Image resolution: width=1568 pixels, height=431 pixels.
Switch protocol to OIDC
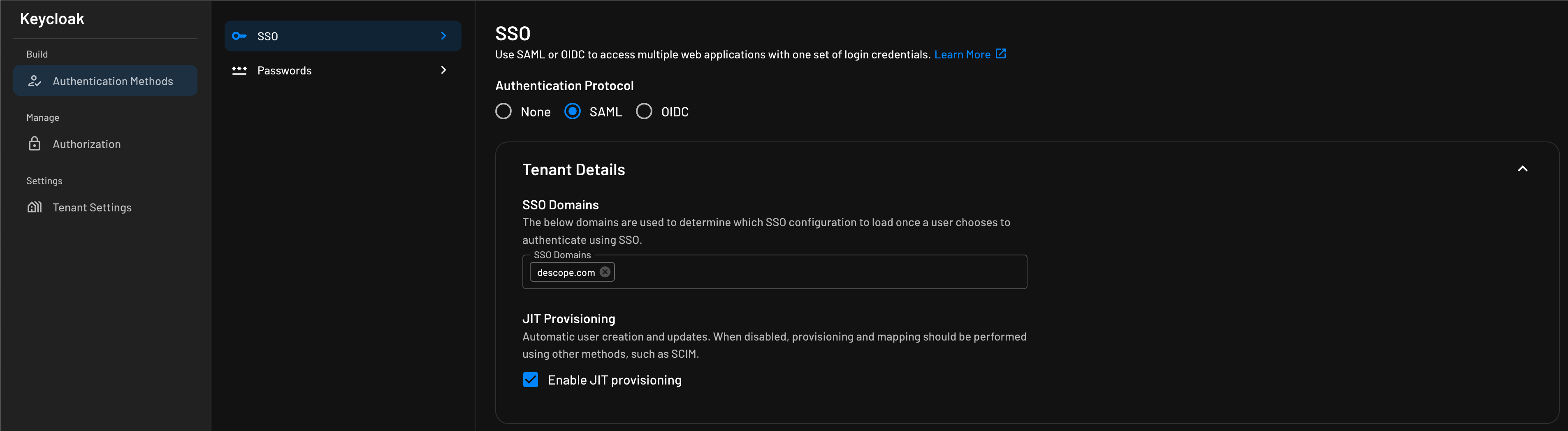coord(644,111)
